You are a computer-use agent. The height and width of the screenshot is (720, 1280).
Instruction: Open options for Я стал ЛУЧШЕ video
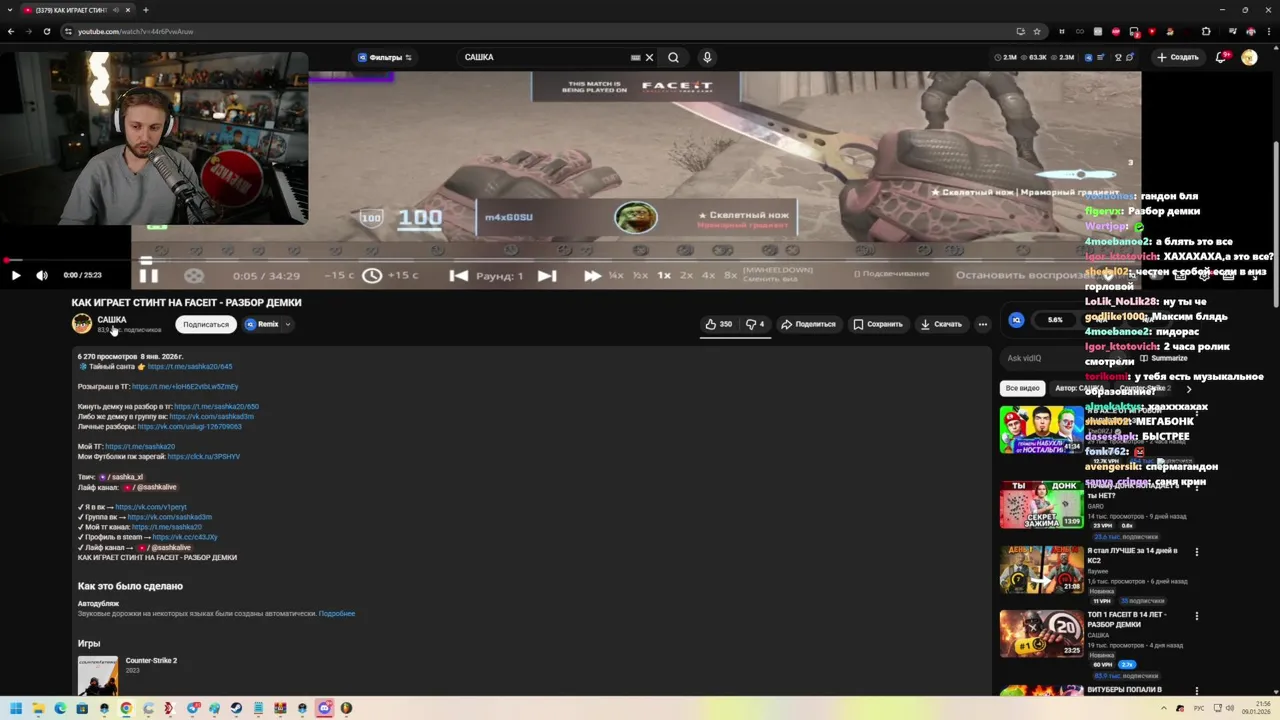[x=1196, y=551]
